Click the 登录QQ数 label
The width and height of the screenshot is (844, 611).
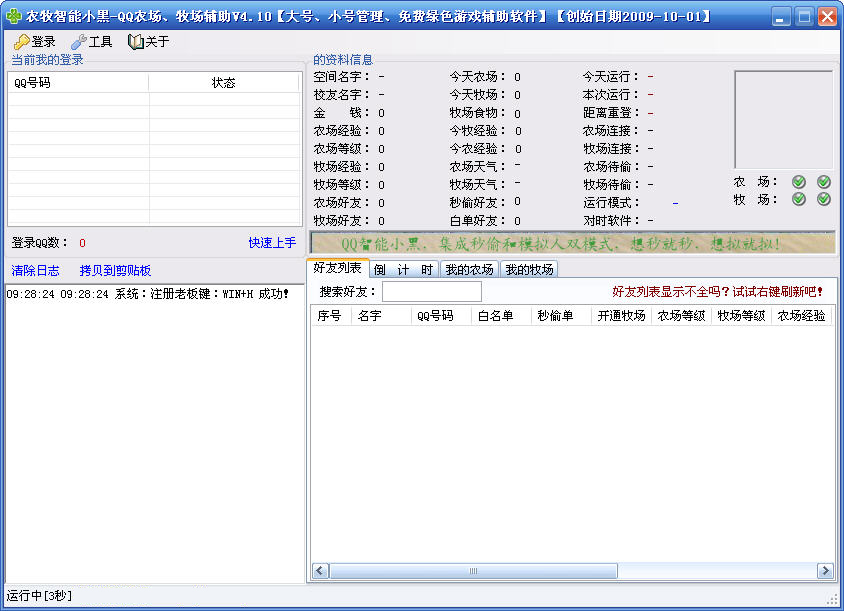(x=40, y=243)
